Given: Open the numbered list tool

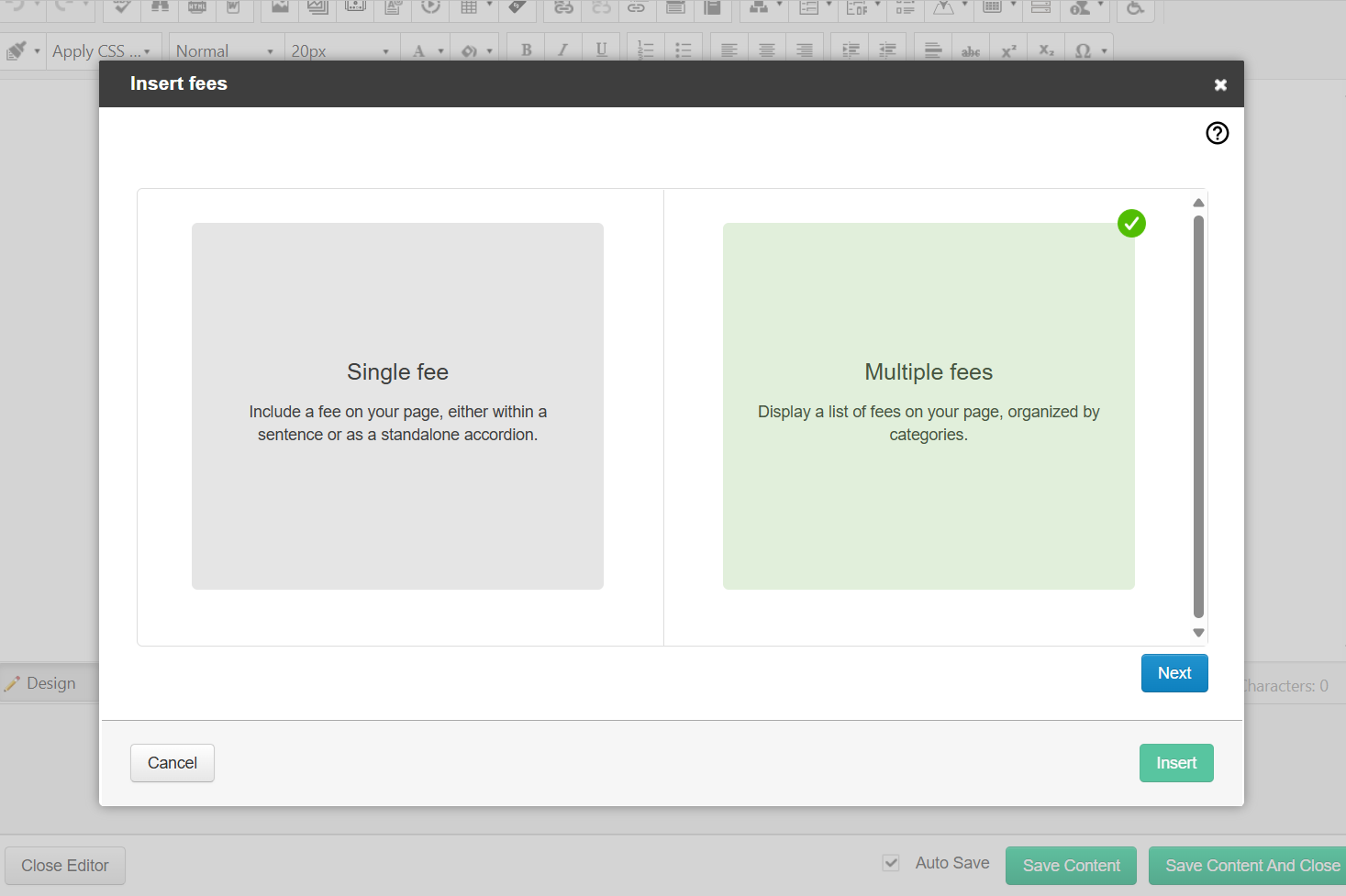Looking at the screenshot, I should pos(645,49).
